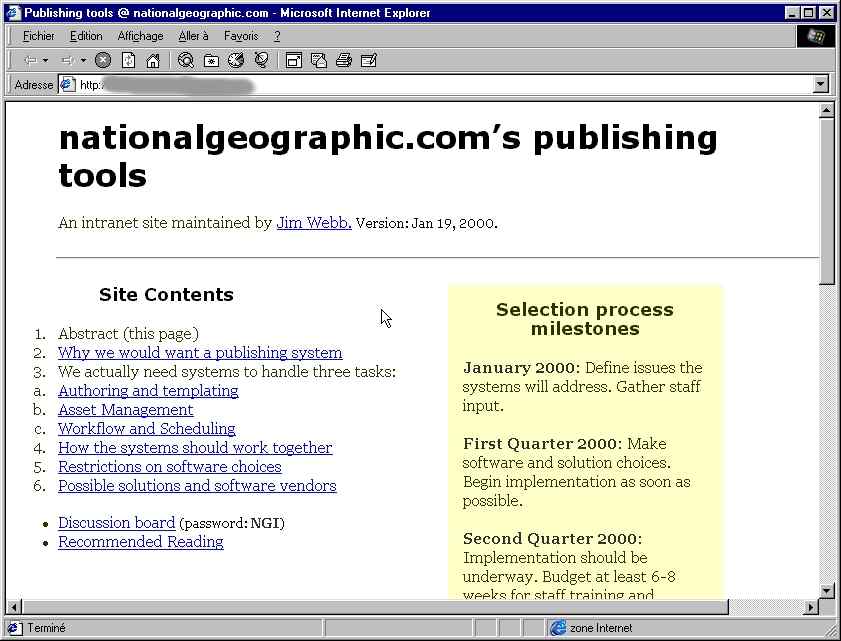Click the Abstract (this page) entry
This screenshot has height=641, width=841.
point(128,334)
